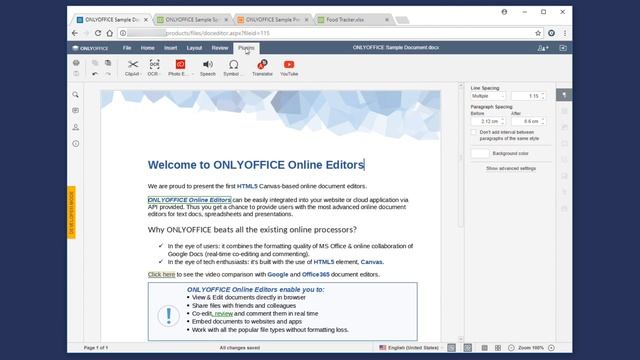Toggle track changes in status bar

pyautogui.click(x=467, y=348)
